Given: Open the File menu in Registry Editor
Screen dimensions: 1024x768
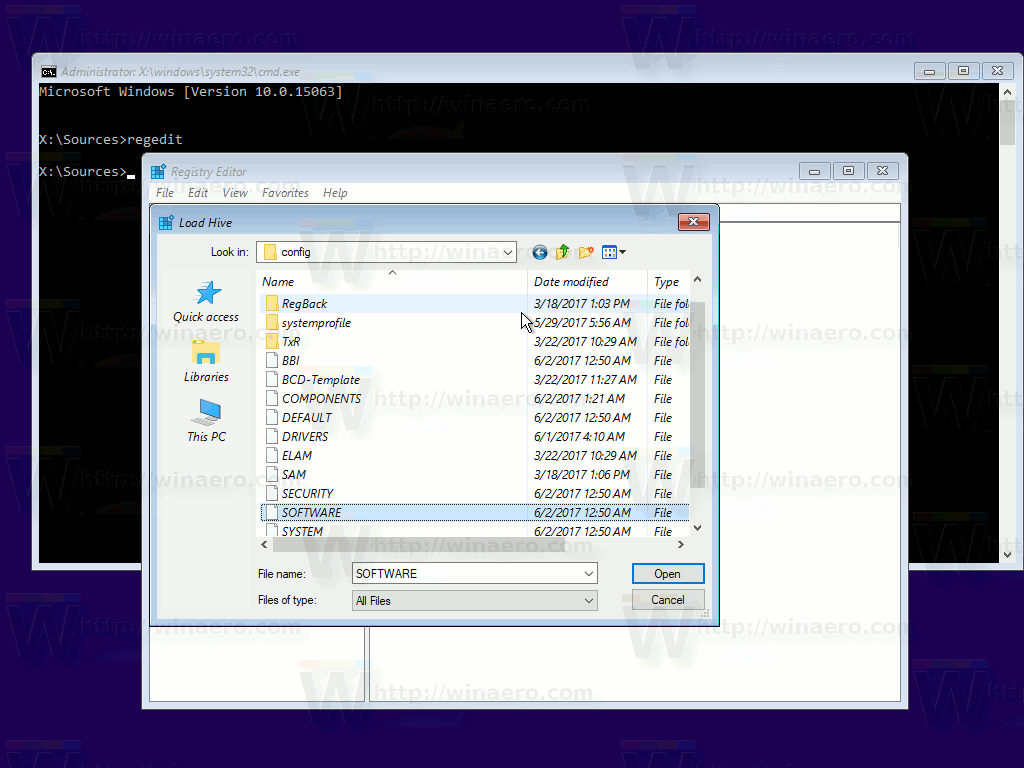Looking at the screenshot, I should 164,192.
